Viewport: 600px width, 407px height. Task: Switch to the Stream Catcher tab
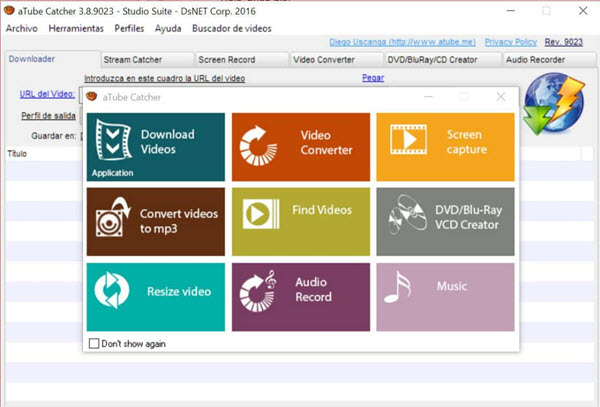(x=132, y=60)
